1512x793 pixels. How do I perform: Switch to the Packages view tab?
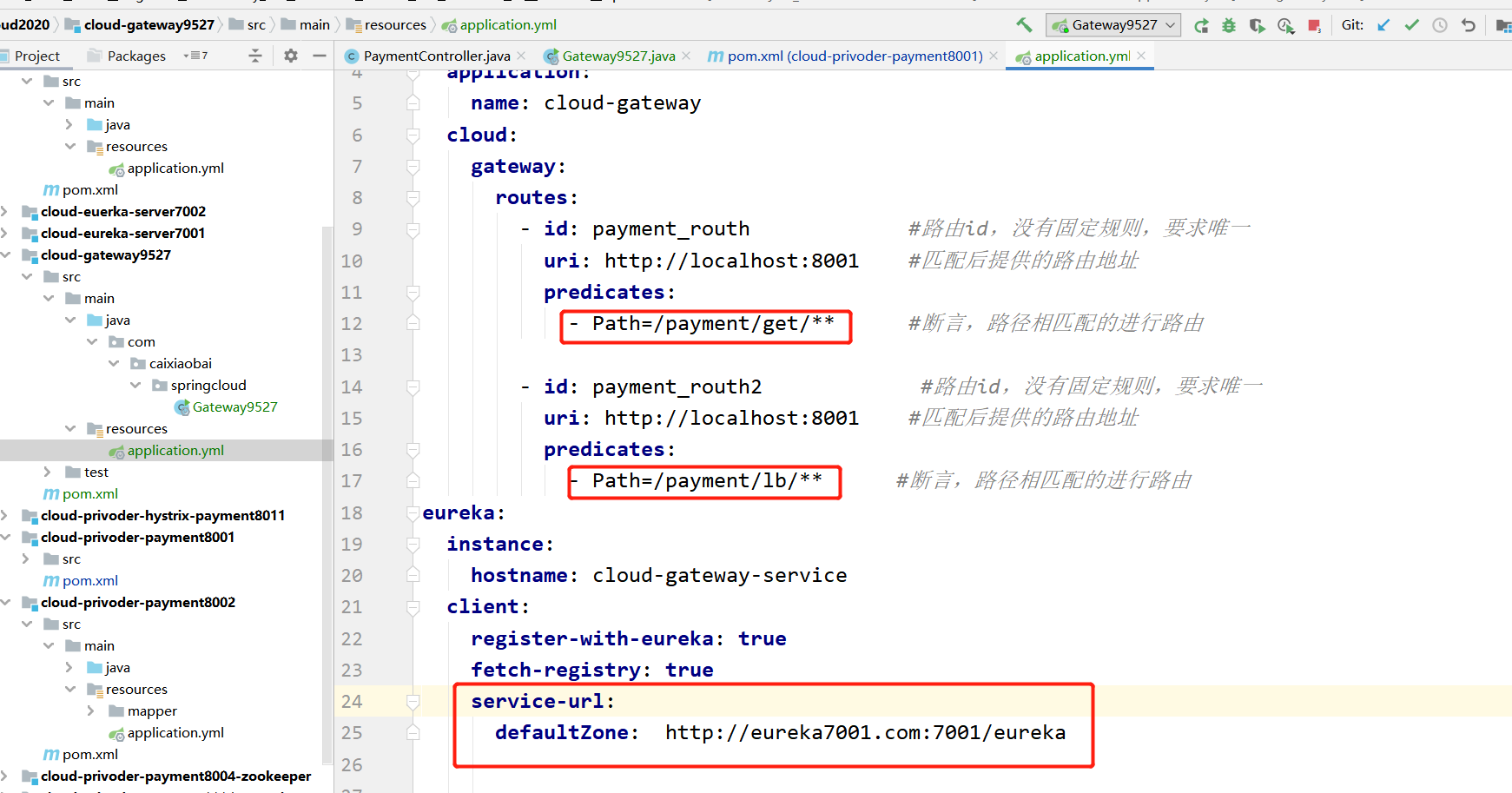tap(127, 56)
